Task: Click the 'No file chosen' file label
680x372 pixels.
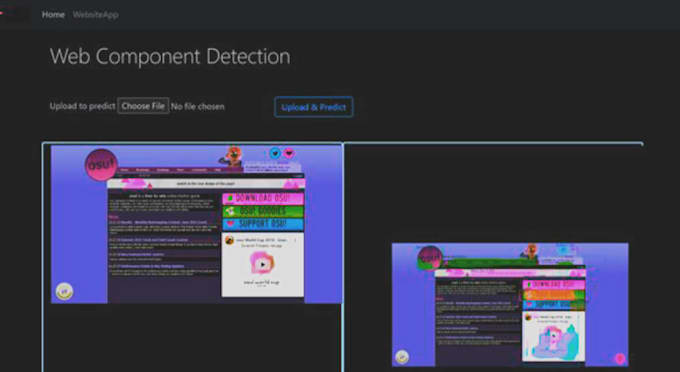Action: (198, 107)
